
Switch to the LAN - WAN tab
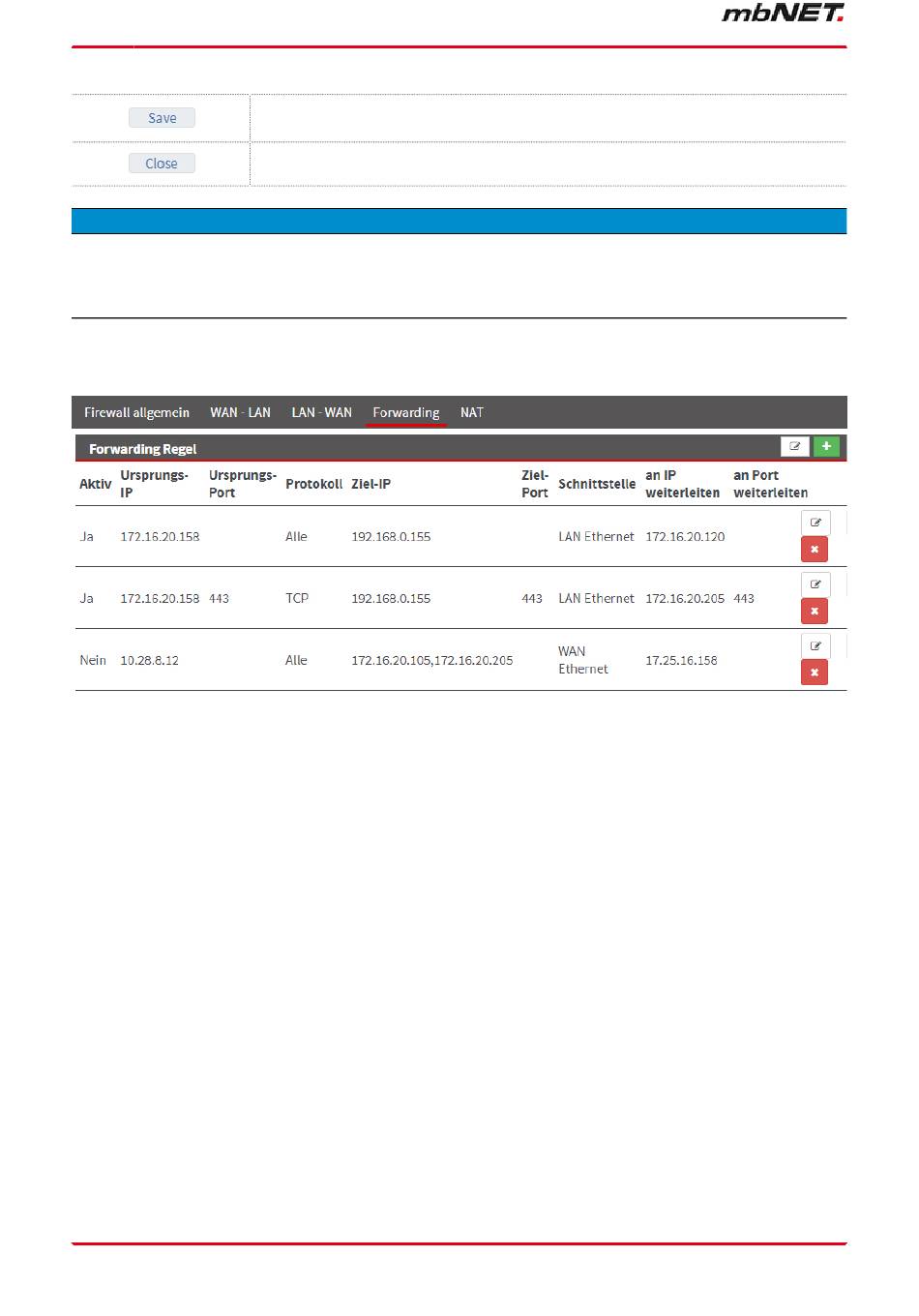tap(321, 412)
